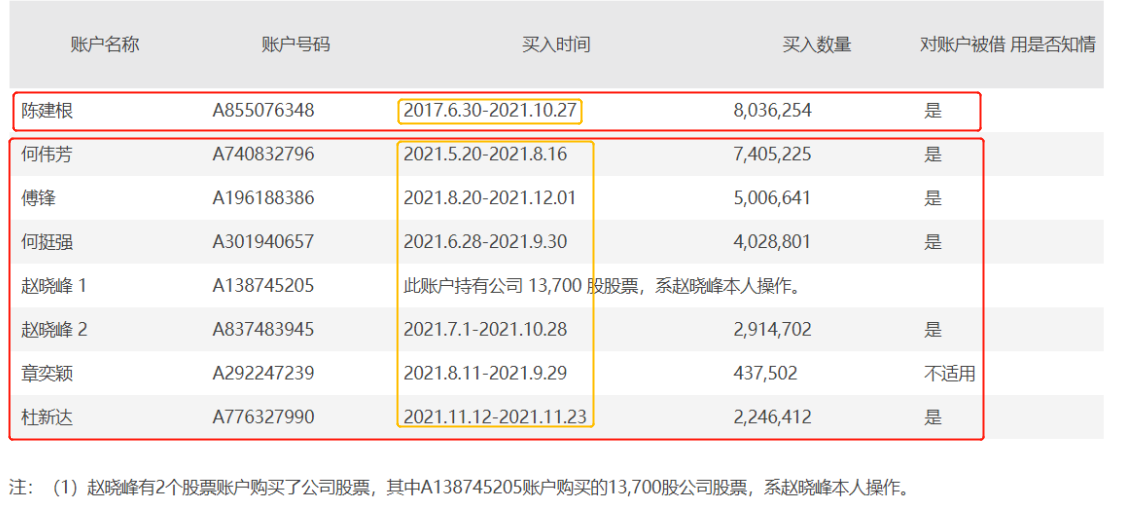Select the name cell 何伟芳

[x=48, y=154]
